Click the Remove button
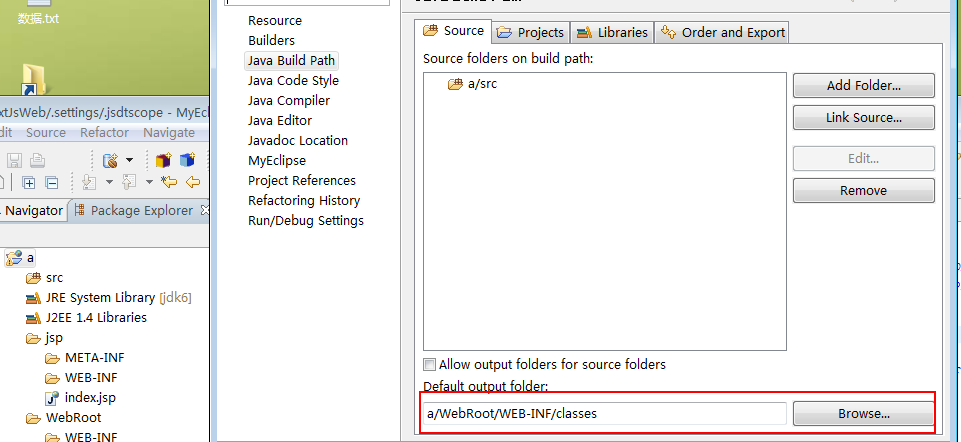This screenshot has height=442, width=961. pyautogui.click(x=864, y=191)
